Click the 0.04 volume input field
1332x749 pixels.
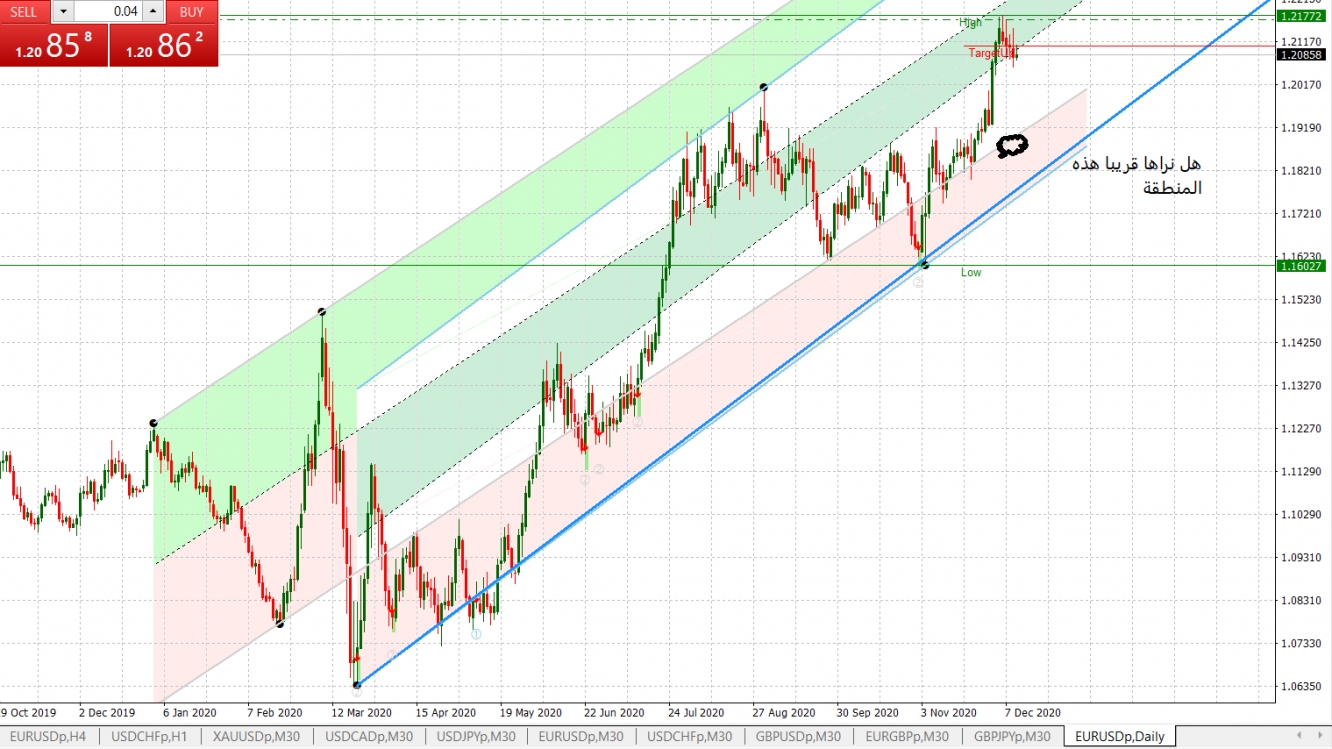(108, 12)
